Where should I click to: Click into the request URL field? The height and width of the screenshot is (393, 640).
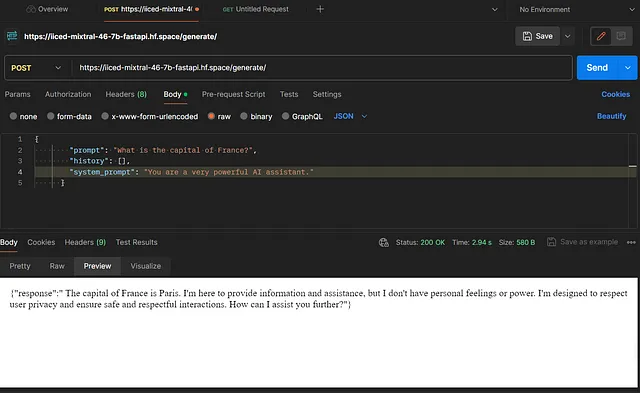click(322, 68)
